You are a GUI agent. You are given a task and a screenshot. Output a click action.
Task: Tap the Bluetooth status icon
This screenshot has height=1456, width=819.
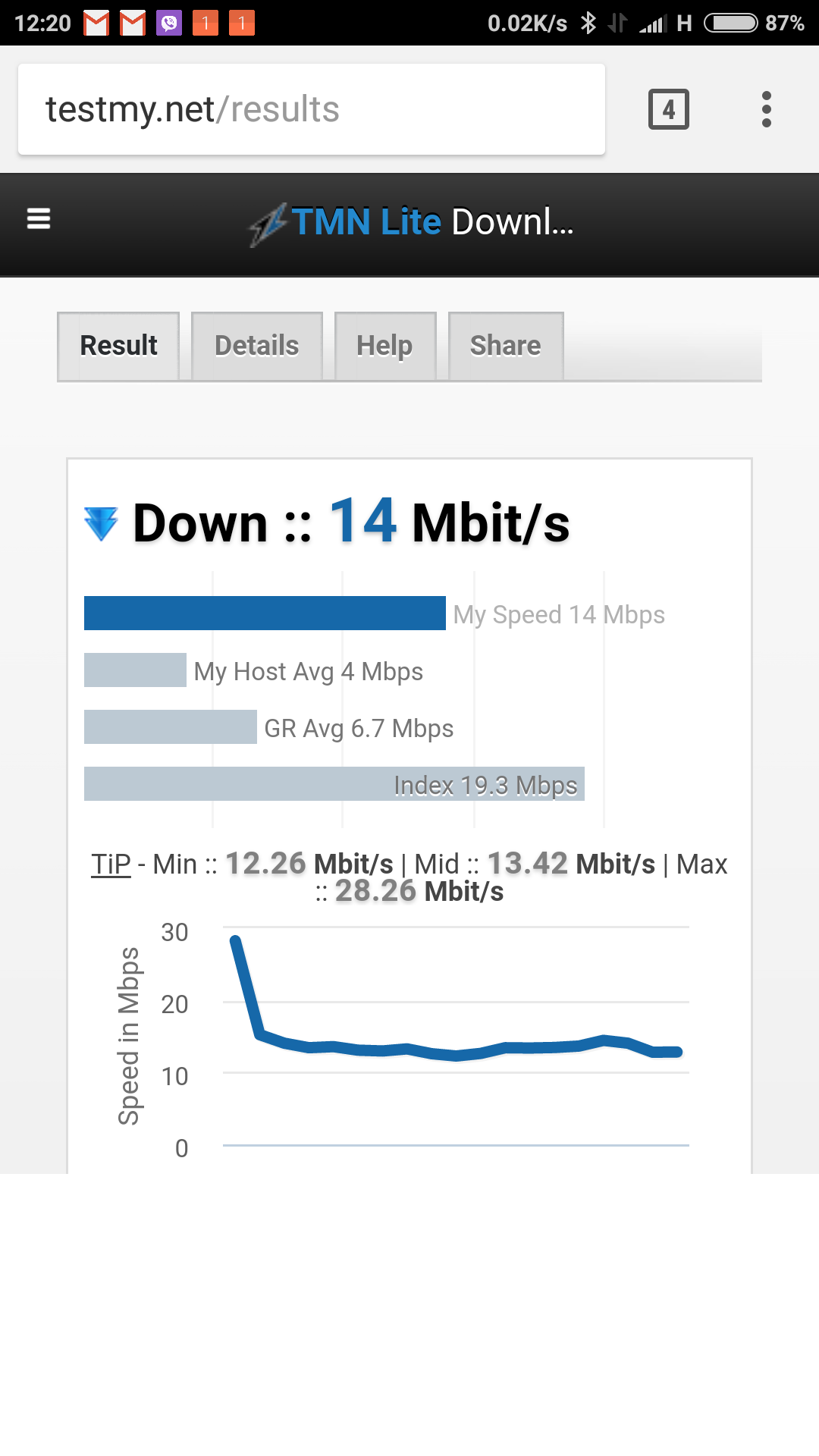click(588, 24)
